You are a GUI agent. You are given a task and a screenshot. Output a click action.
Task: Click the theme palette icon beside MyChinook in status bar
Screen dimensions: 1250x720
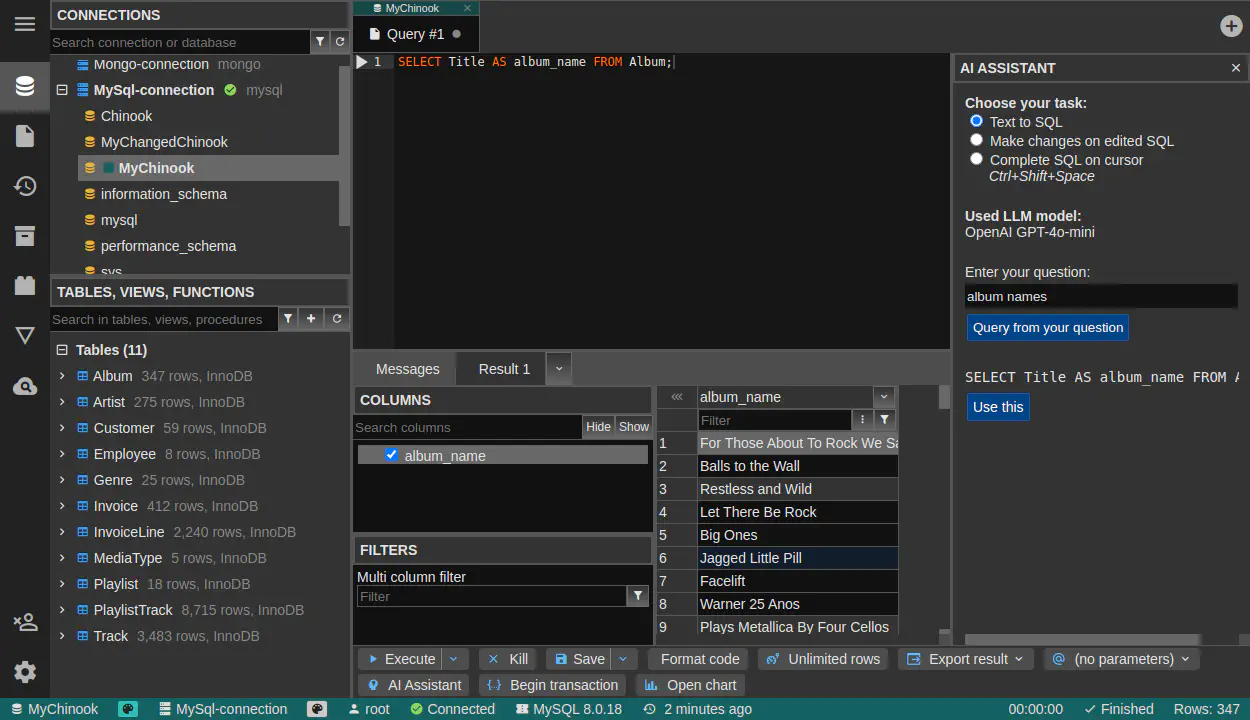[128, 709]
